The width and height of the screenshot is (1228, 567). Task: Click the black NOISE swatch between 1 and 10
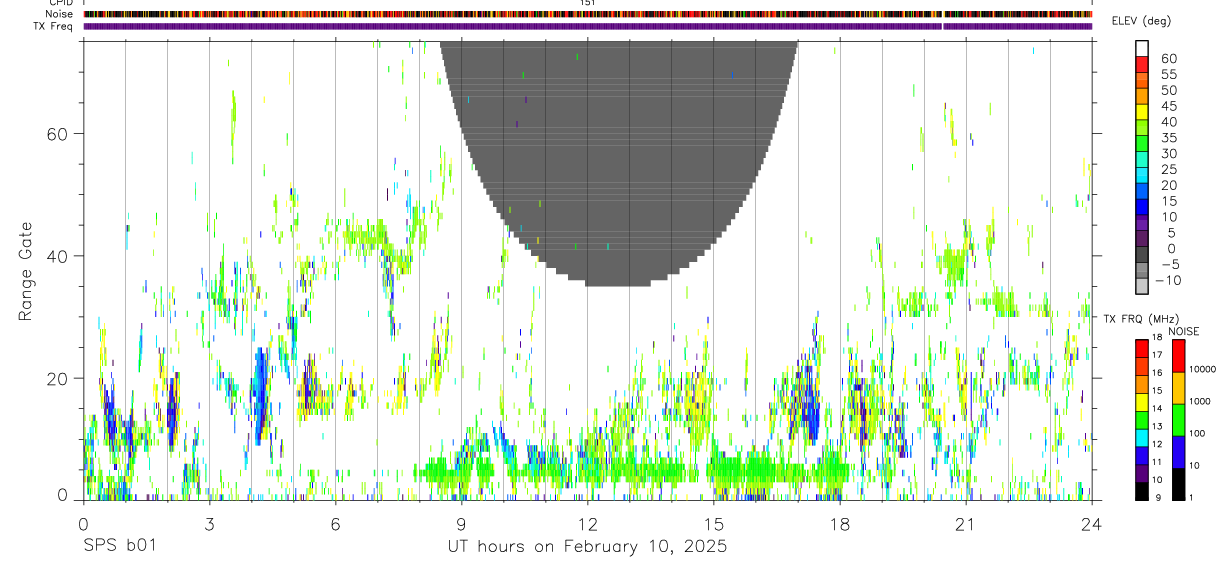(1178, 483)
